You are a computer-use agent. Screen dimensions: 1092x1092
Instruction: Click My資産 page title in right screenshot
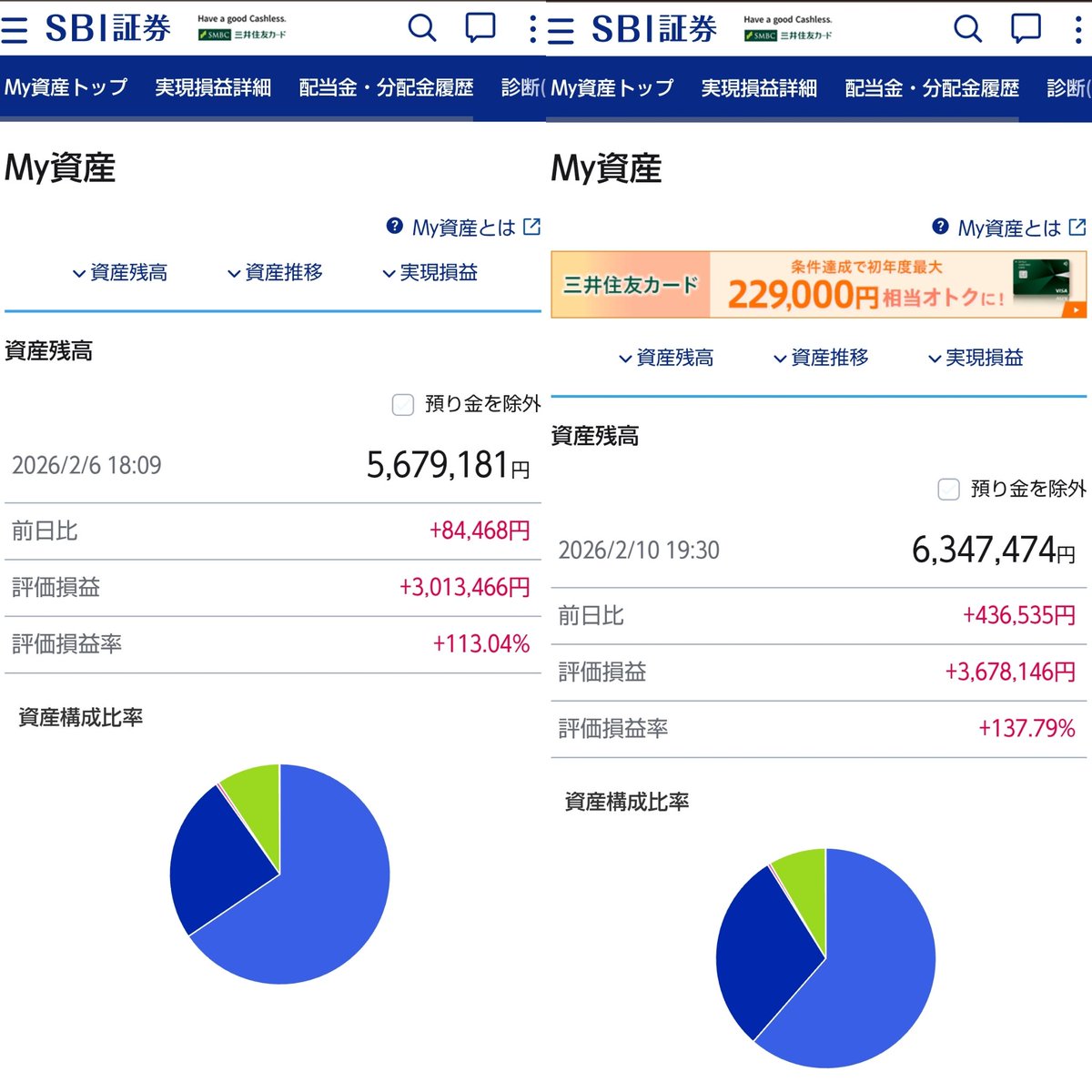coord(606,168)
